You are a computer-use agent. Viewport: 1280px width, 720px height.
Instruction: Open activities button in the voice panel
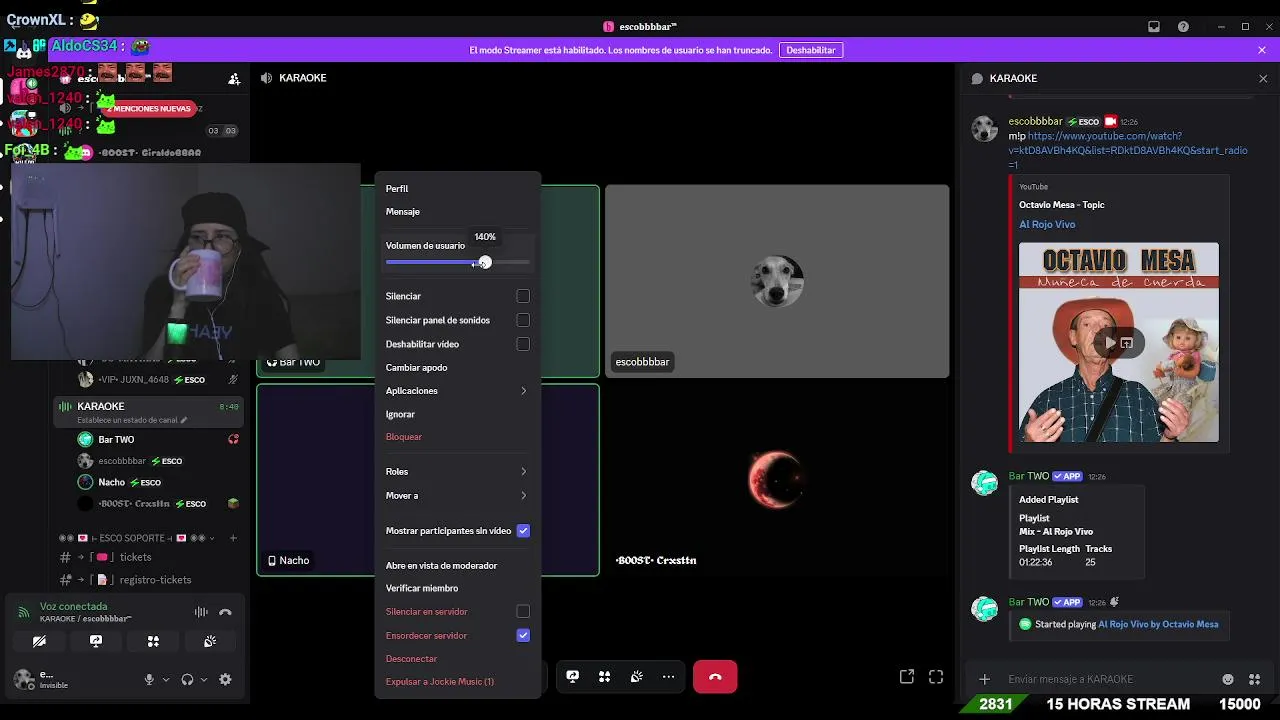tap(153, 641)
